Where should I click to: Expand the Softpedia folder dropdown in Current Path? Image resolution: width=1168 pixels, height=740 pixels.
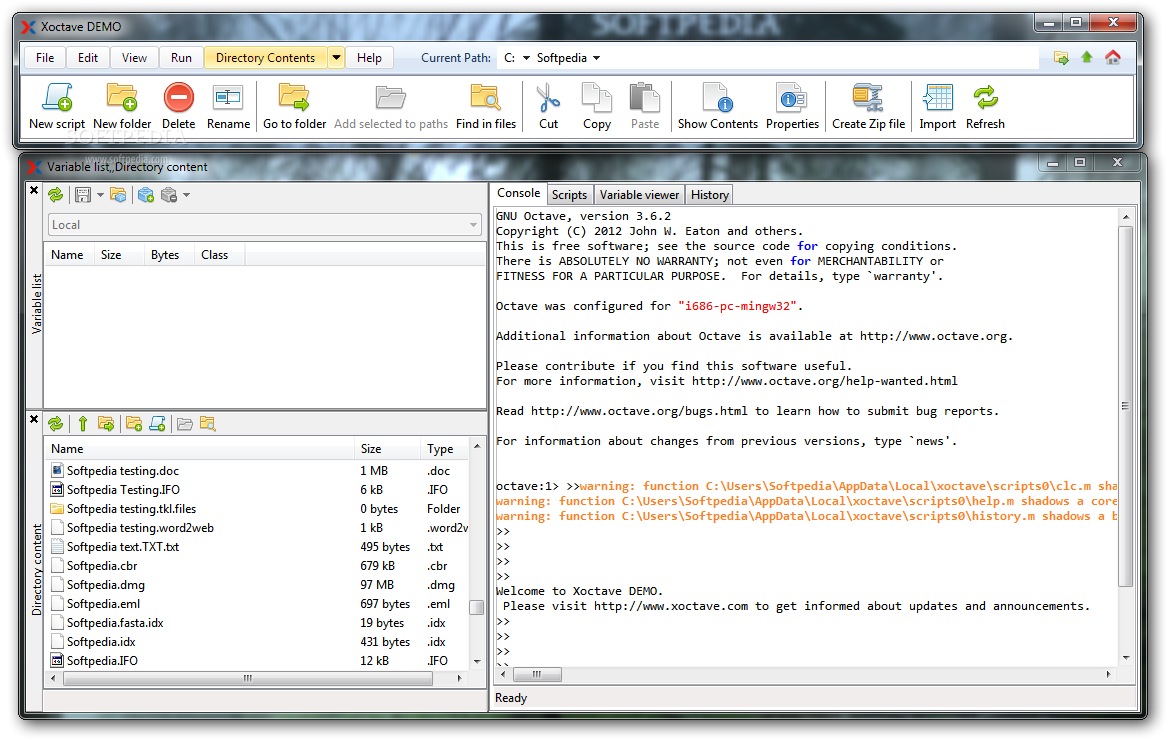point(596,57)
